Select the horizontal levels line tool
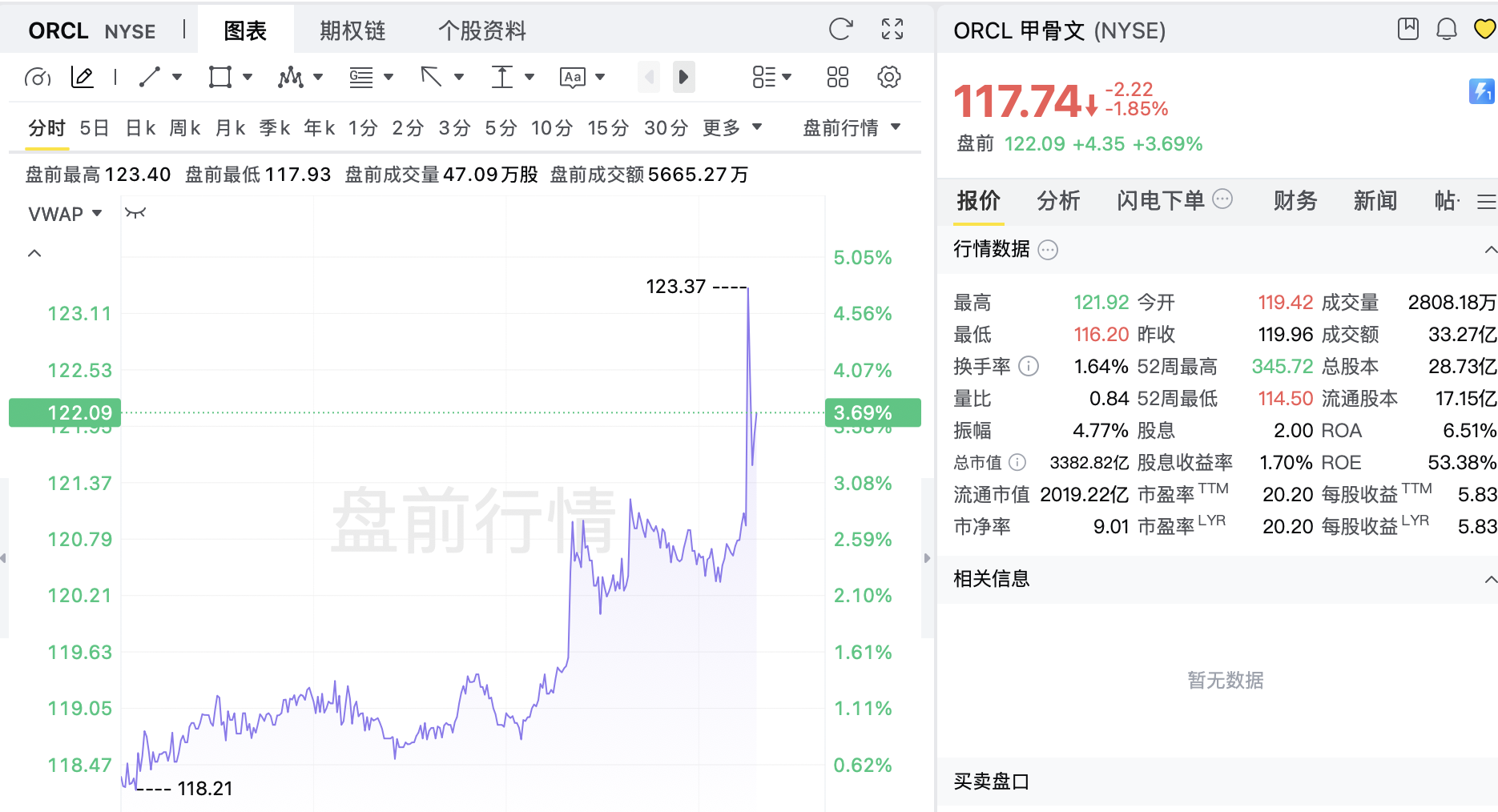 [361, 77]
